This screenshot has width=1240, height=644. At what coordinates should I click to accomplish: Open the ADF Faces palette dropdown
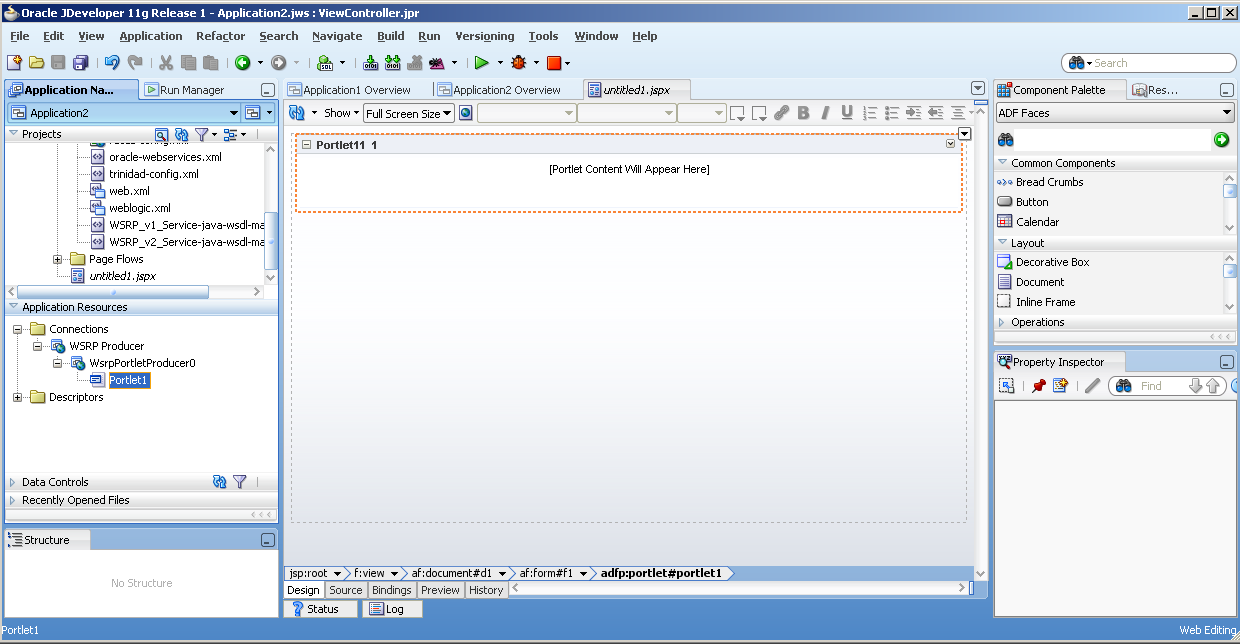tap(1115, 113)
